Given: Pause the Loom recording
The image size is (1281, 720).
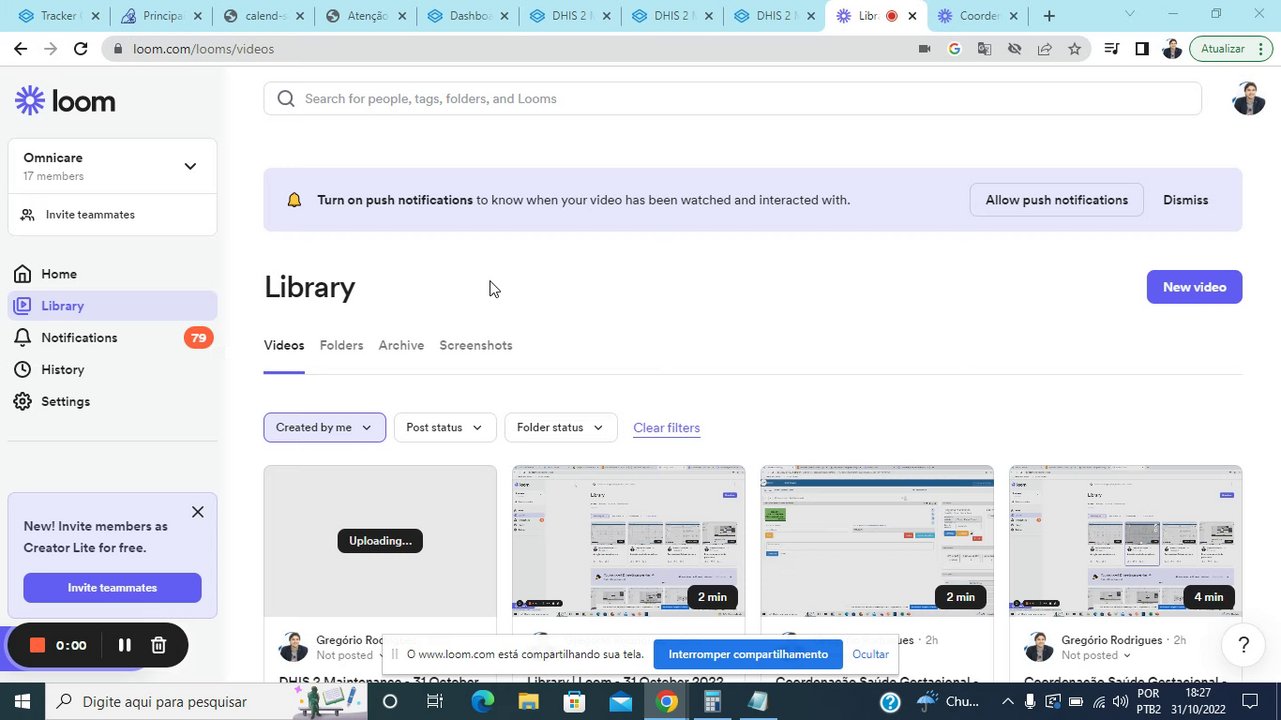Looking at the screenshot, I should pos(124,645).
